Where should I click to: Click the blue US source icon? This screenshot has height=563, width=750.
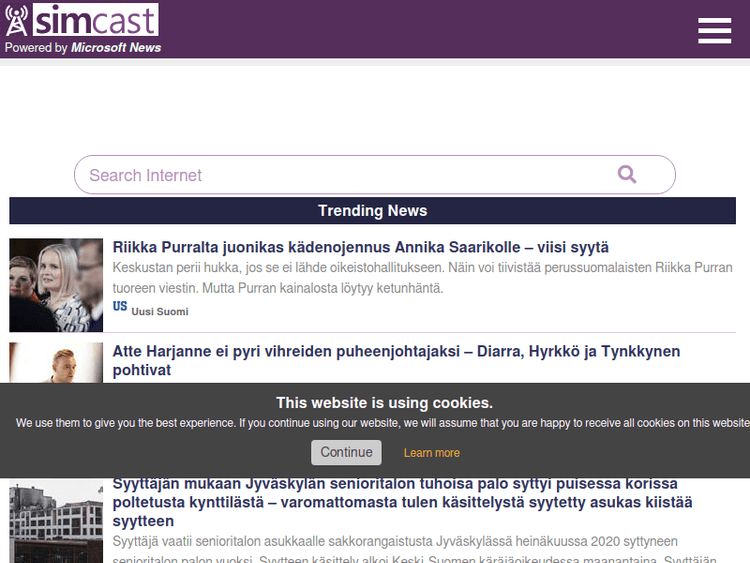tap(120, 307)
